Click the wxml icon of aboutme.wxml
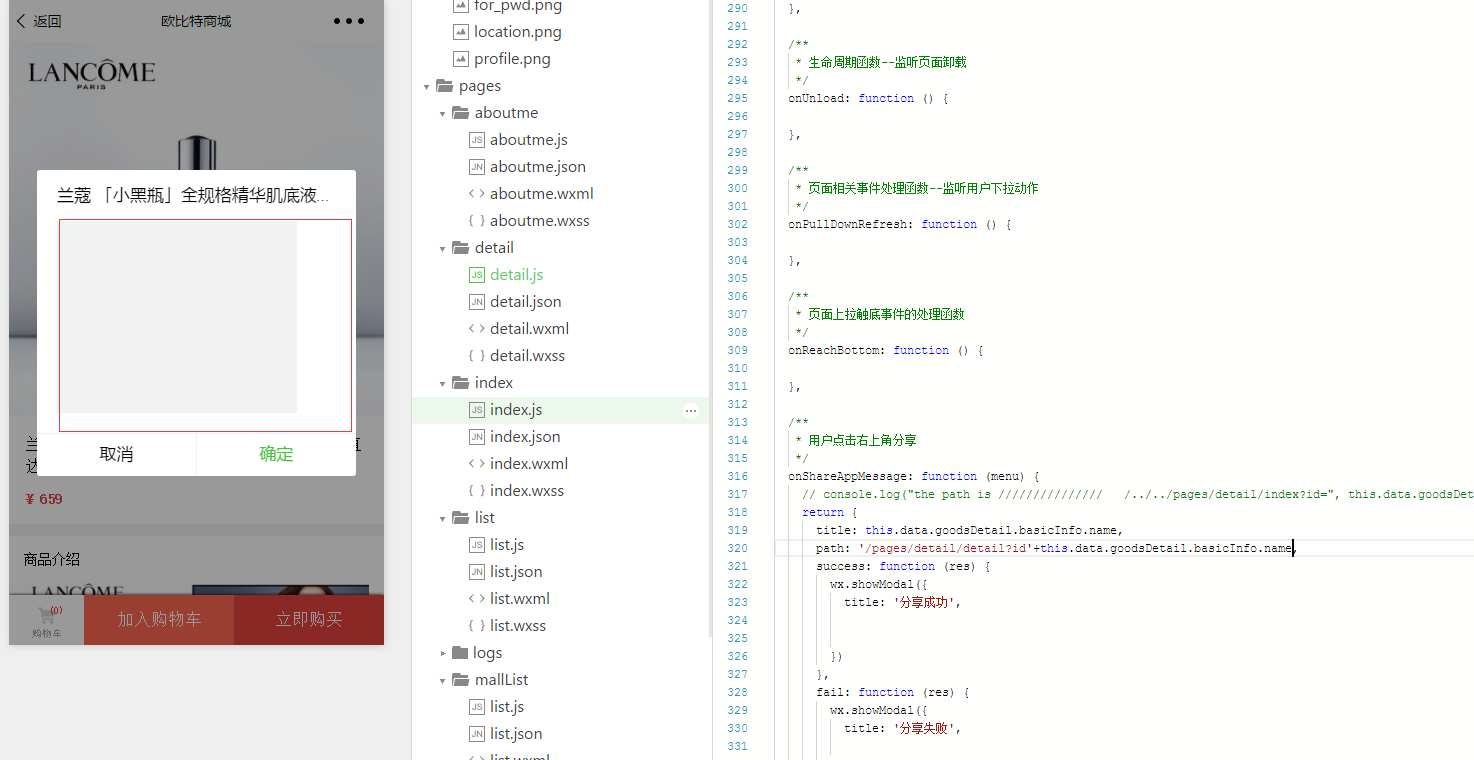The width and height of the screenshot is (1474, 760). [477, 194]
